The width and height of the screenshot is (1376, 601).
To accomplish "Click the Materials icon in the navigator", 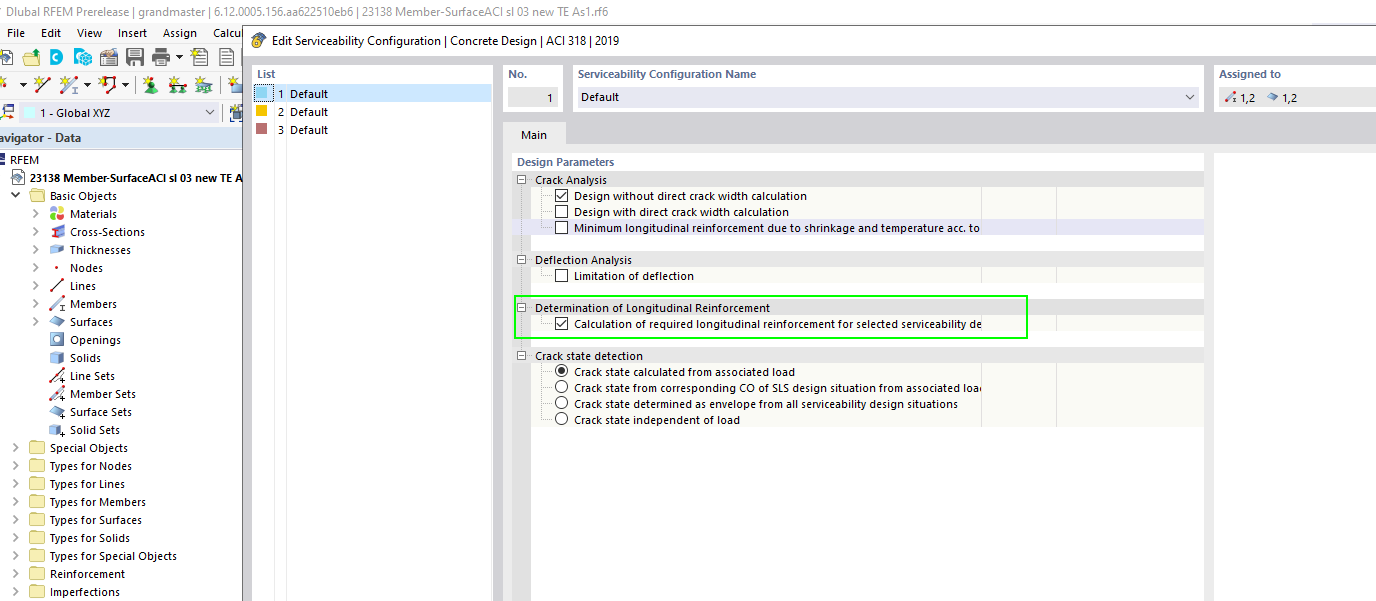I will click(57, 214).
